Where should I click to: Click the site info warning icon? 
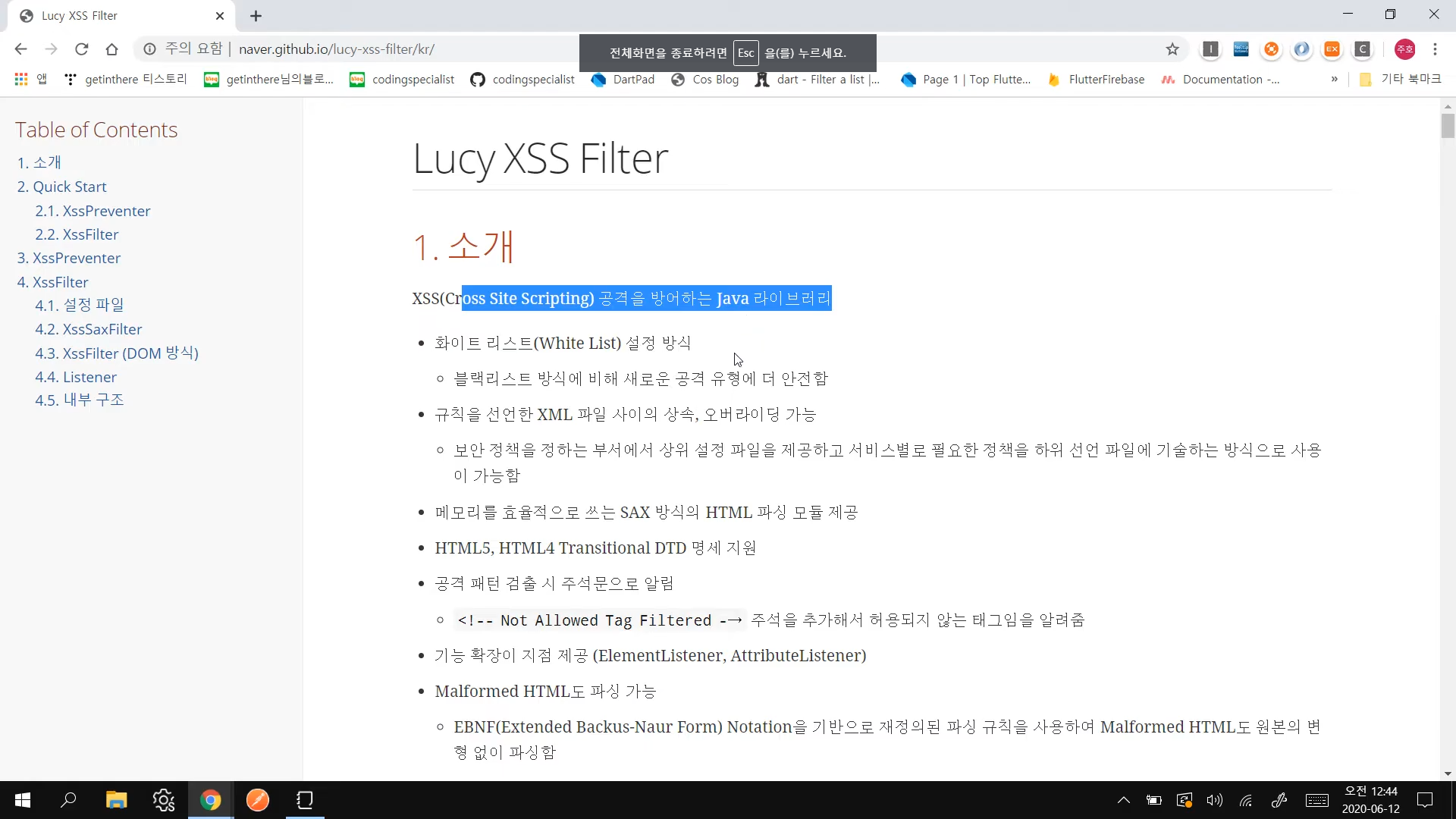pyautogui.click(x=150, y=49)
